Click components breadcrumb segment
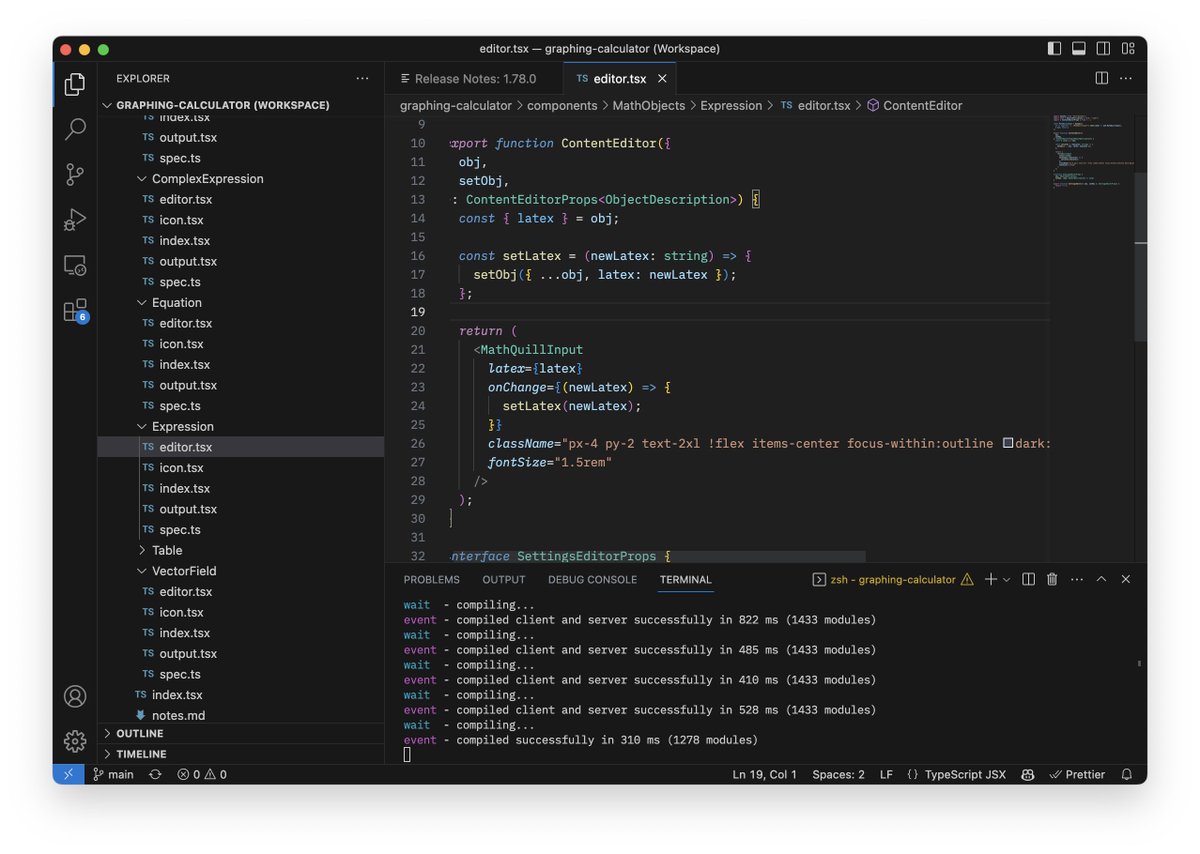Image resolution: width=1200 pixels, height=854 pixels. [562, 105]
